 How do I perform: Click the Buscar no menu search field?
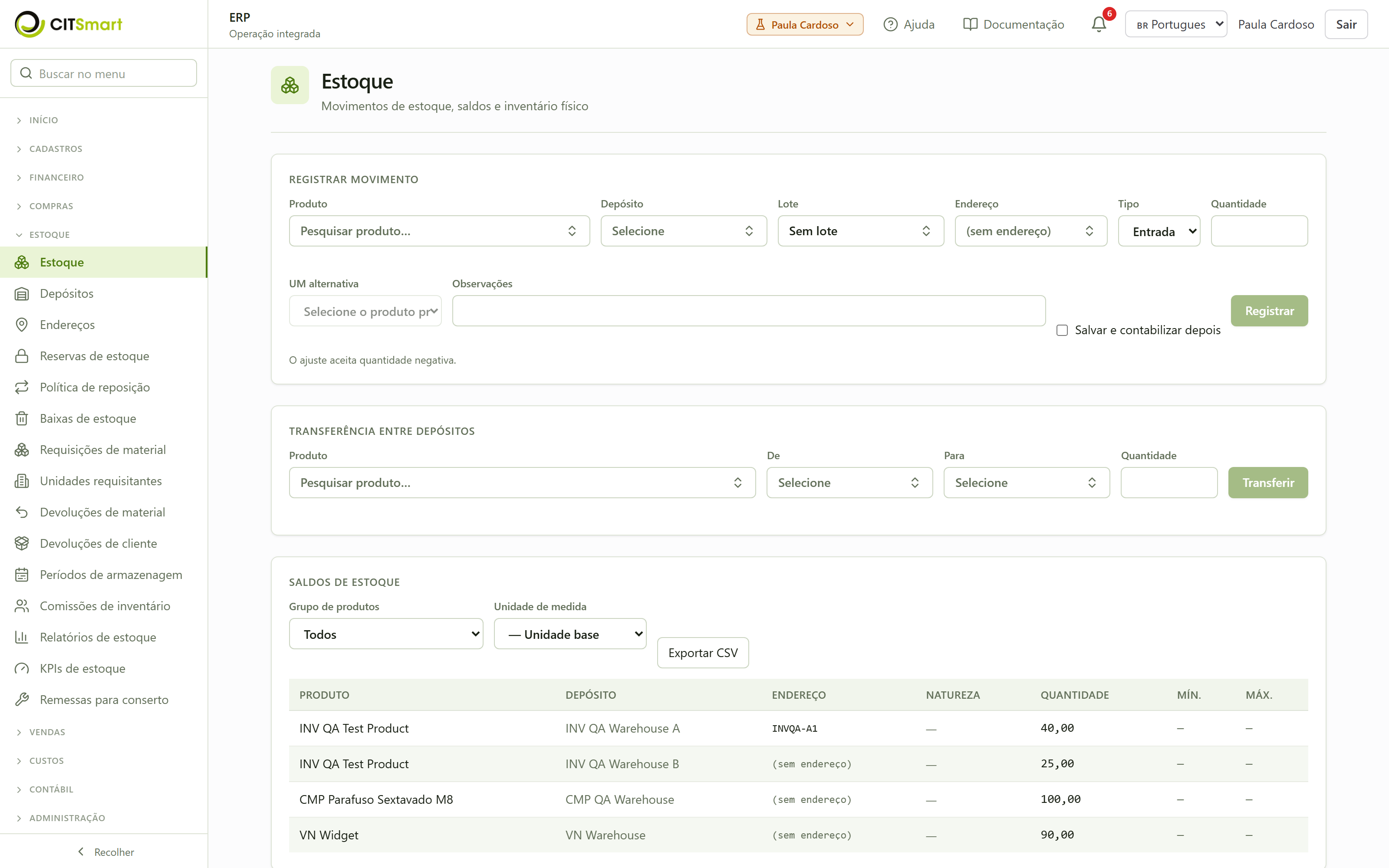(x=104, y=73)
